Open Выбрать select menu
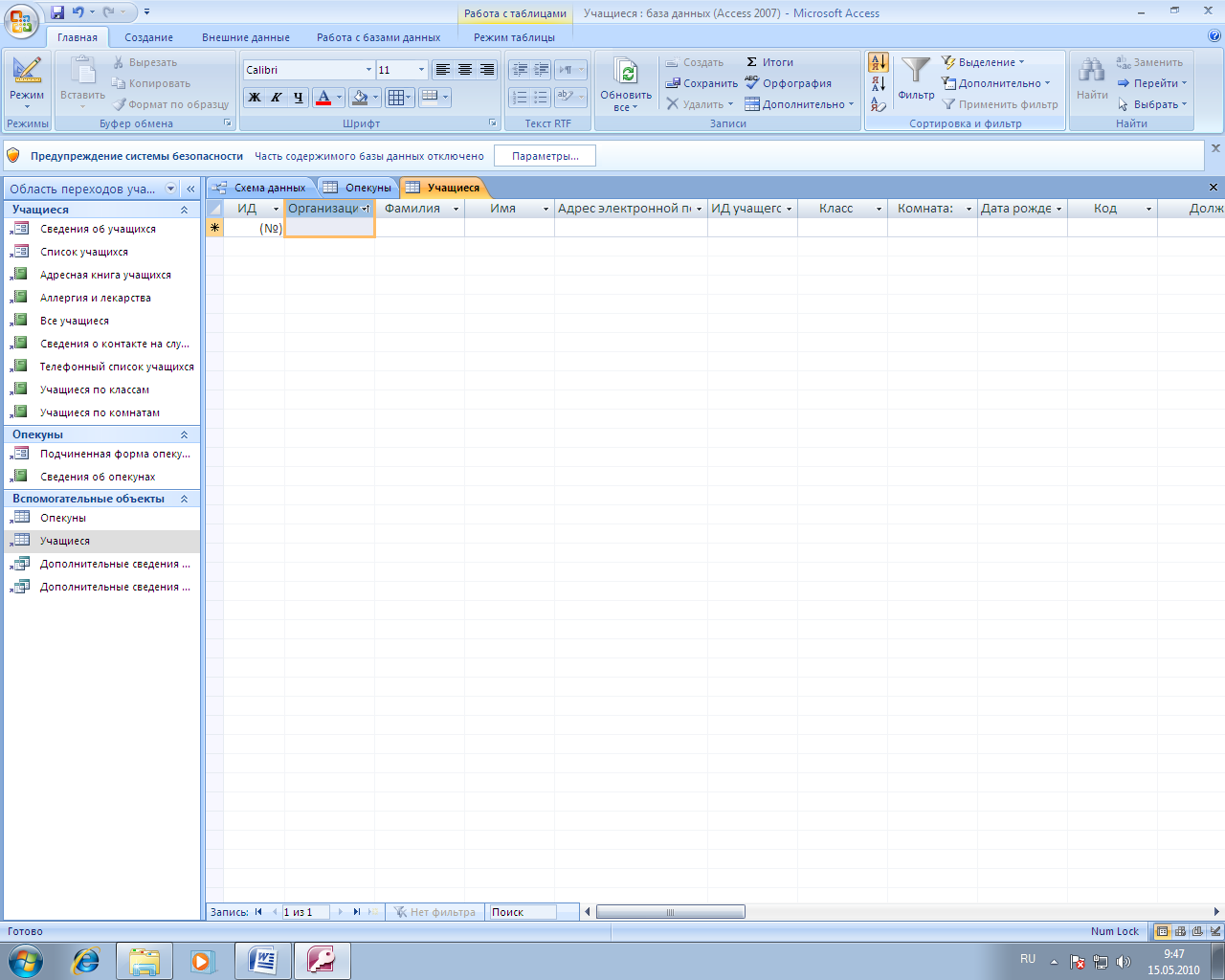The image size is (1225, 980). [x=1152, y=104]
